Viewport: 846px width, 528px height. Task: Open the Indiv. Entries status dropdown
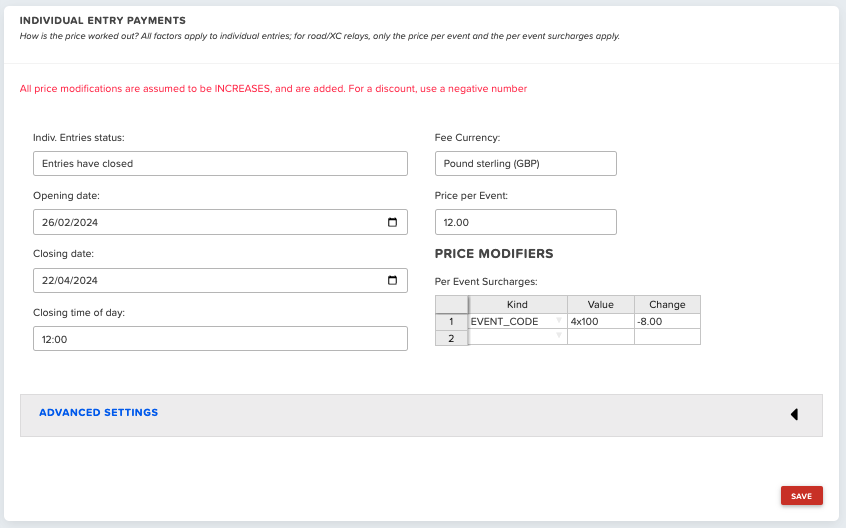220,163
